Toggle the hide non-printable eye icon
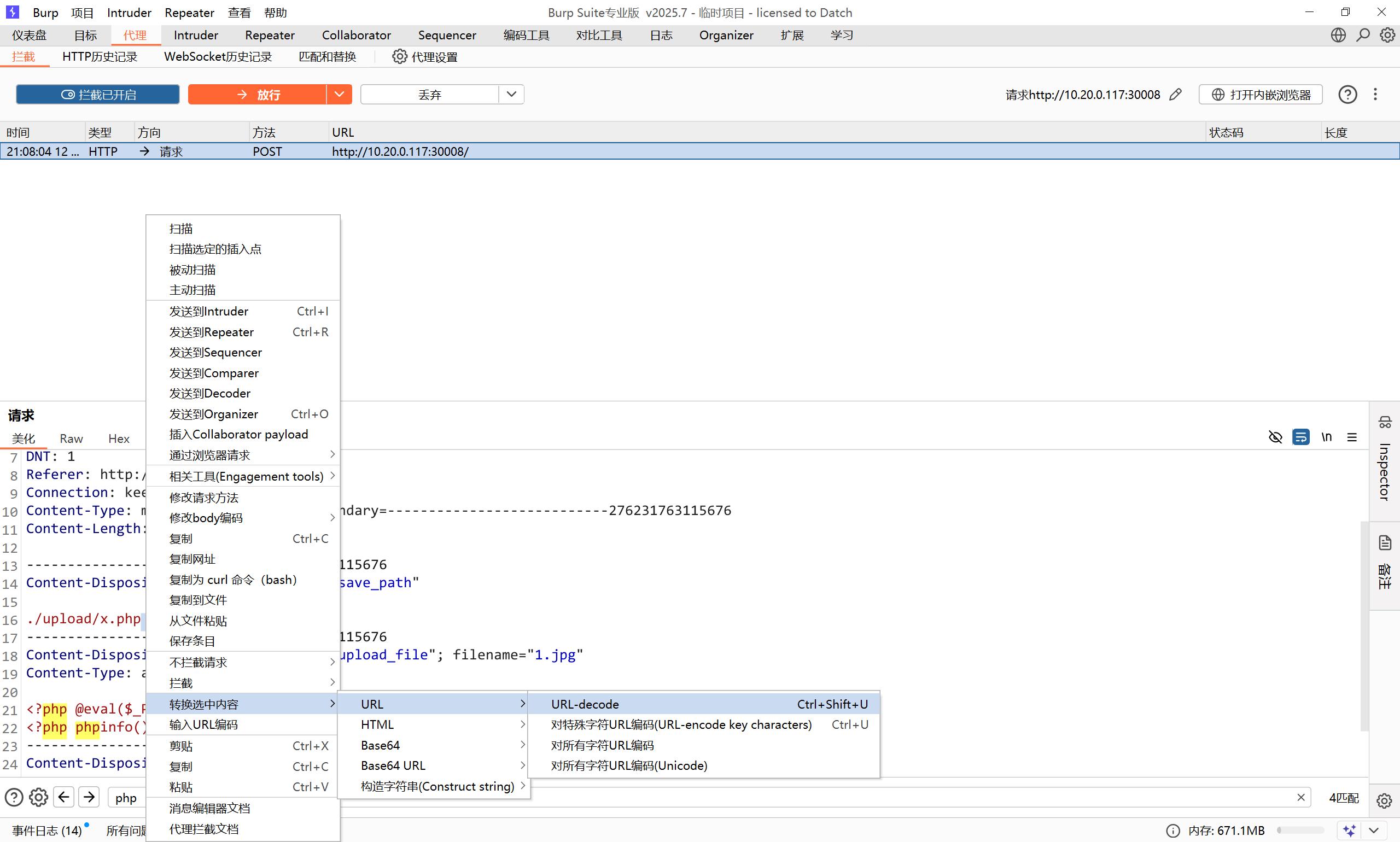Screen dimensions: 1400x842 click(1275, 437)
